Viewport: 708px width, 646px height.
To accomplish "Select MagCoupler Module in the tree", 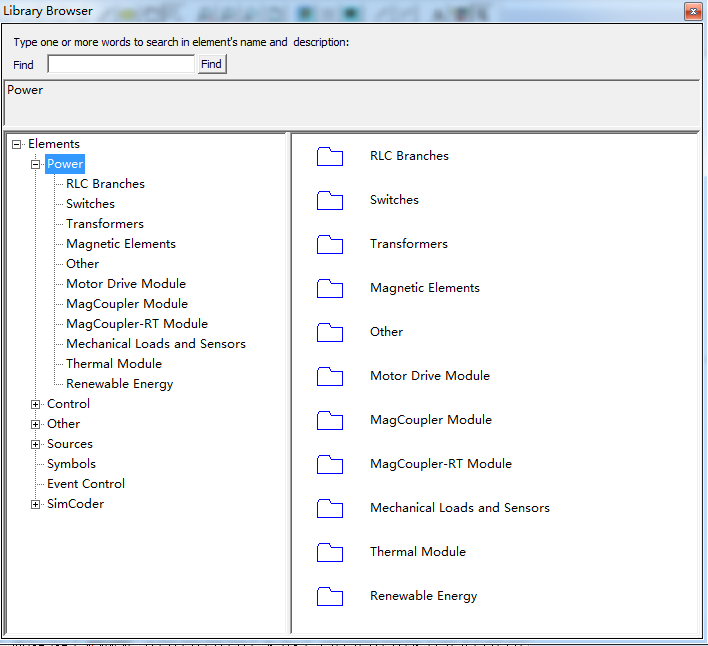I will pos(127,304).
